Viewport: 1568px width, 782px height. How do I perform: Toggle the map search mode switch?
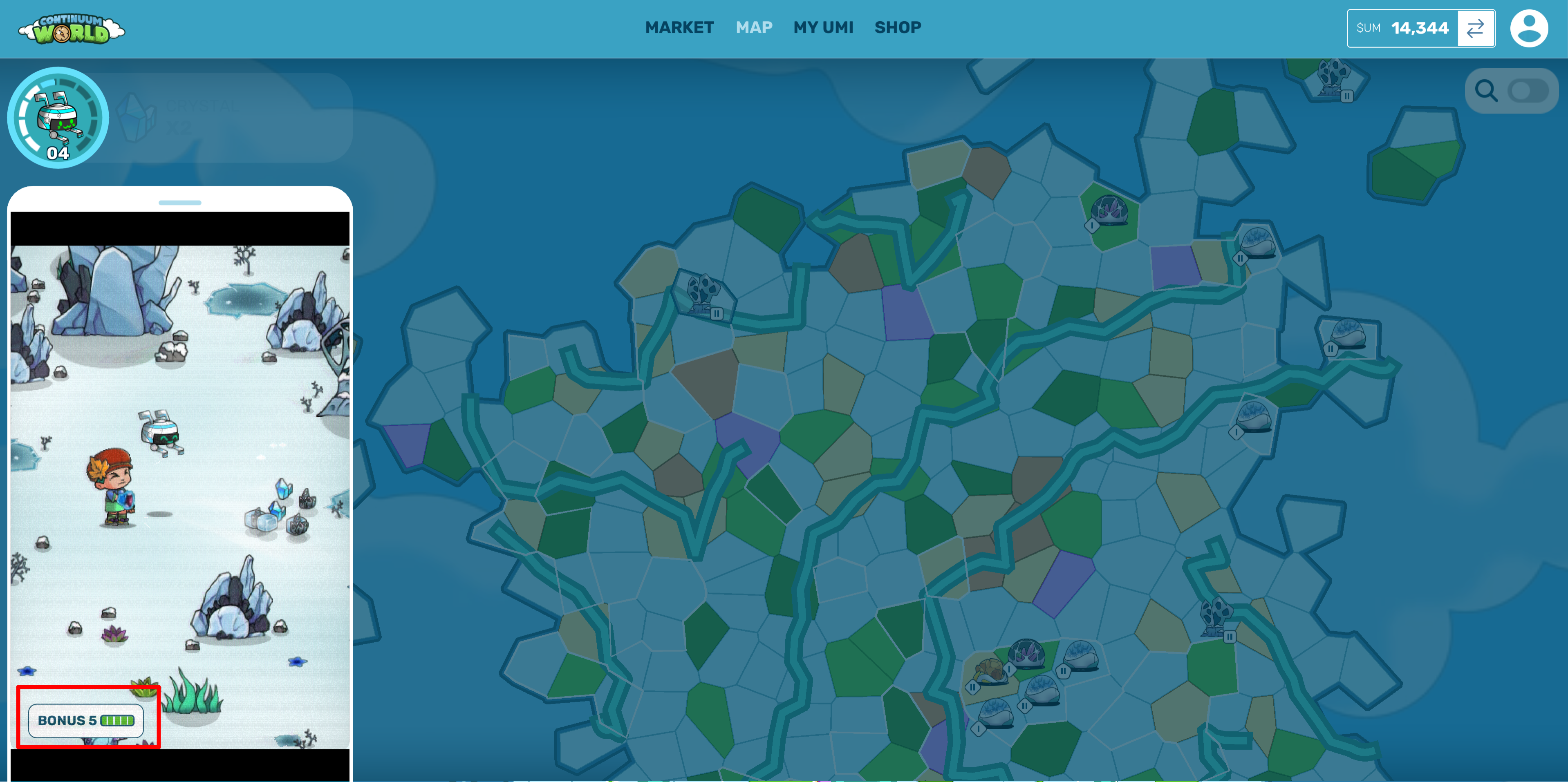pyautogui.click(x=1528, y=91)
